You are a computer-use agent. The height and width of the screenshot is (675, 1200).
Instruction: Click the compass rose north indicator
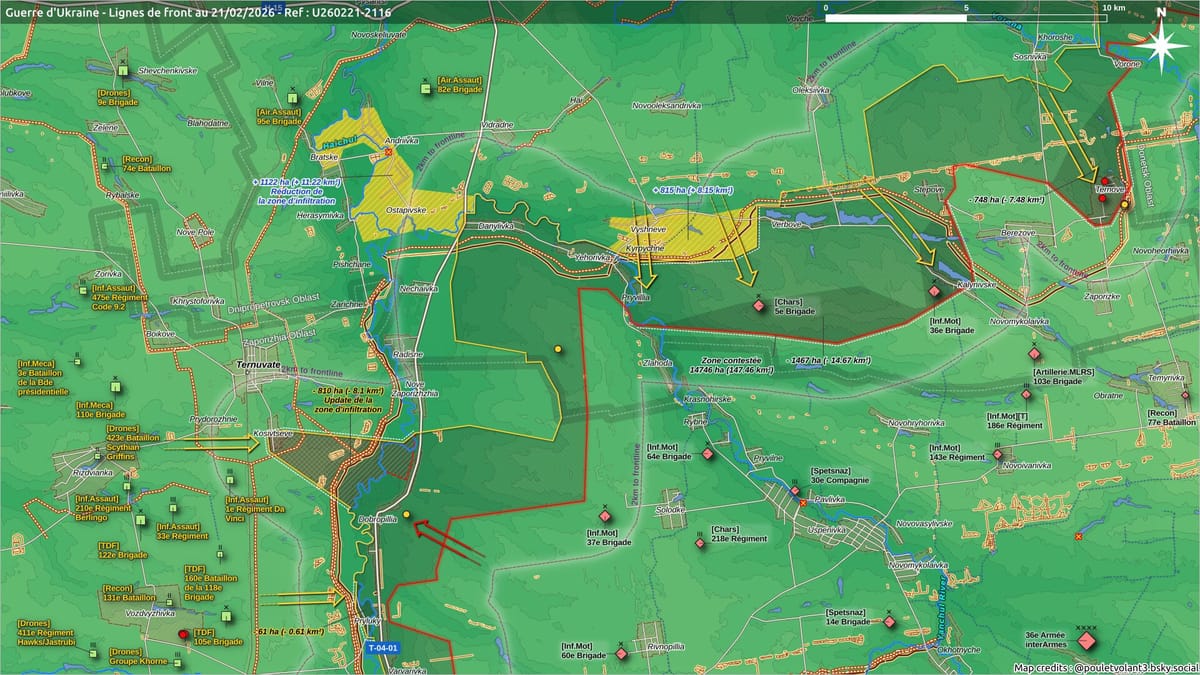[x=1160, y=45]
